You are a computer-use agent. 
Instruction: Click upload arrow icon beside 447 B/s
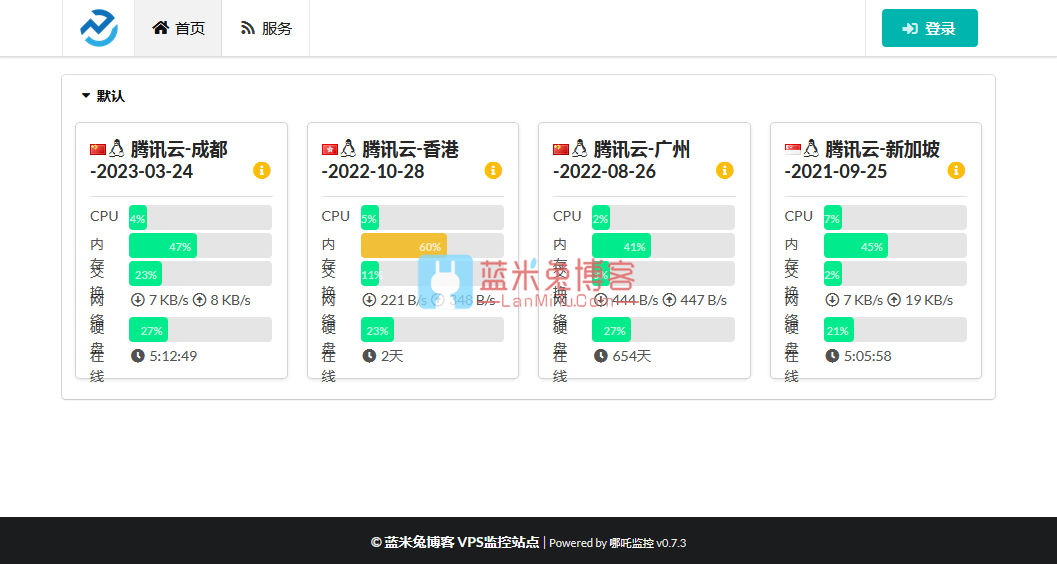point(669,300)
